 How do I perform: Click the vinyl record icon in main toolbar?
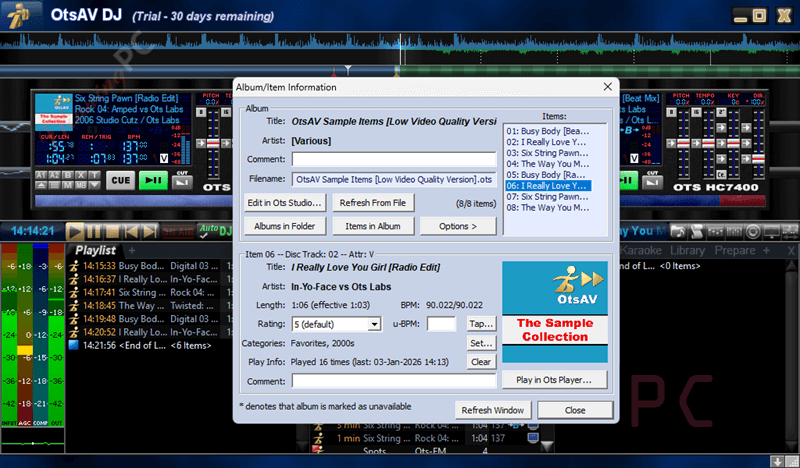(753, 231)
